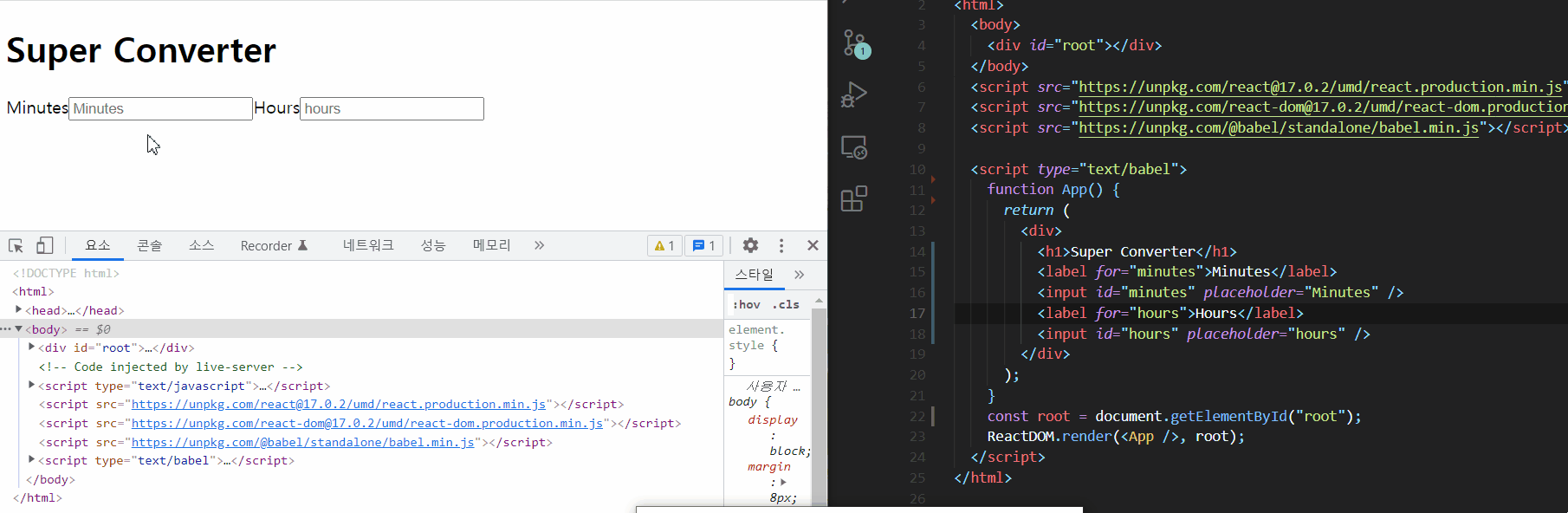Image resolution: width=1568 pixels, height=513 pixels.
Task: Show more style pane tabs chevron
Action: [x=799, y=275]
